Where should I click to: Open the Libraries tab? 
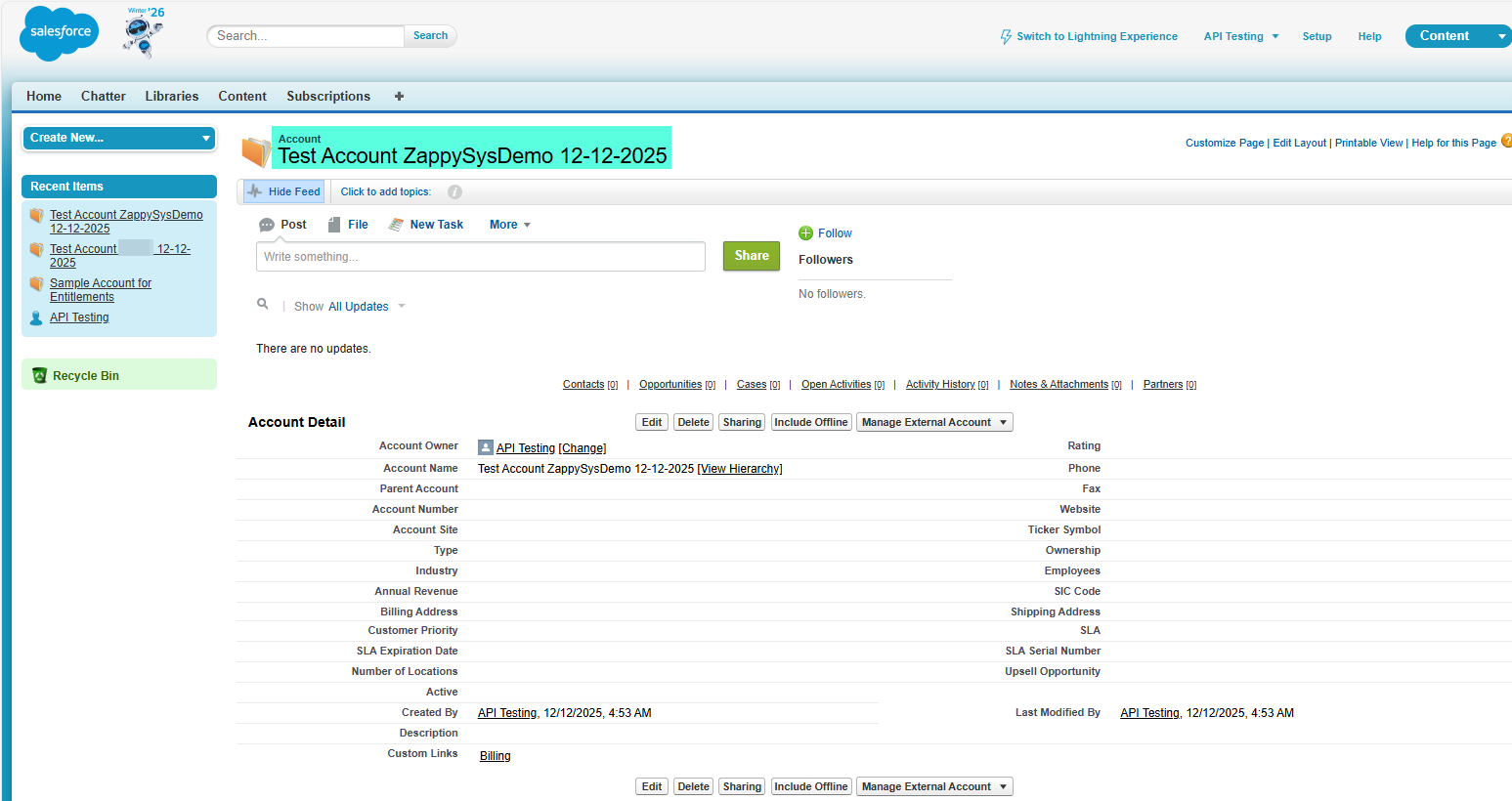171,96
